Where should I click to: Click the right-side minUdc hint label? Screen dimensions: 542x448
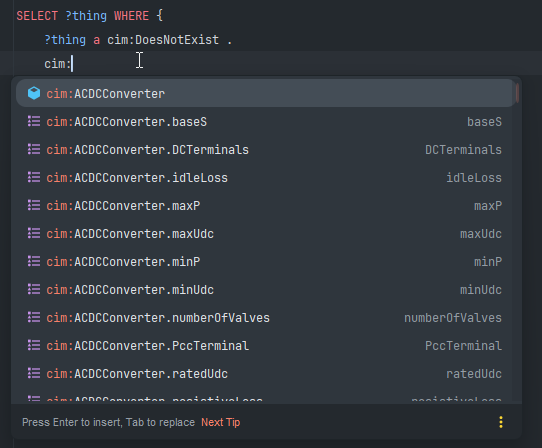click(481, 290)
